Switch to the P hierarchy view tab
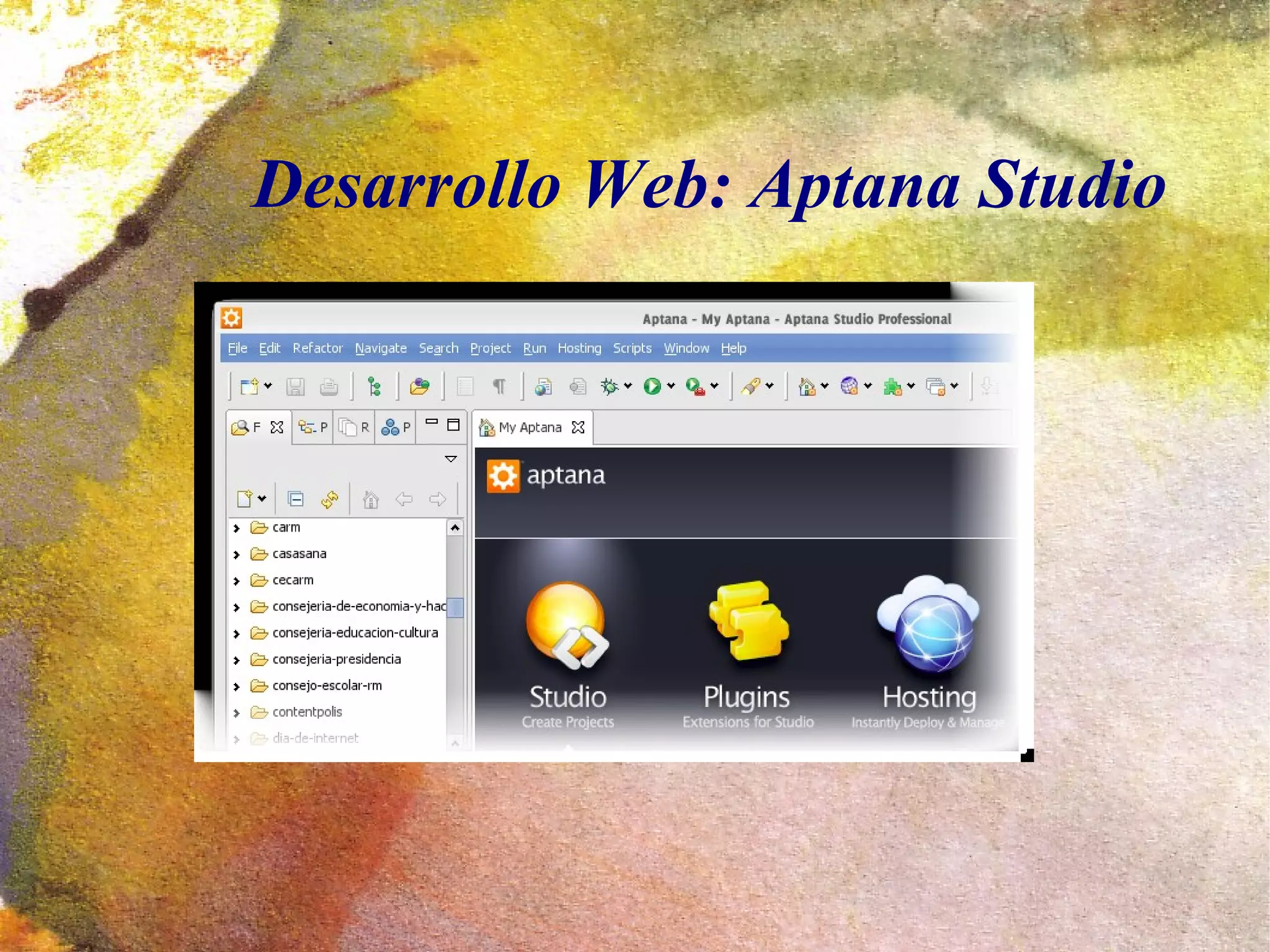 pos(313,427)
